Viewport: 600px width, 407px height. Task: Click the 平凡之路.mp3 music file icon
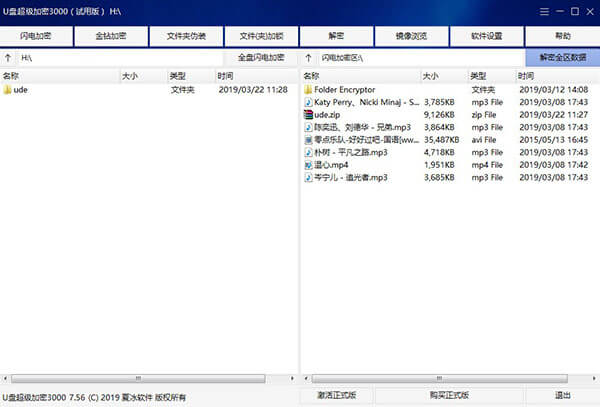[x=308, y=152]
